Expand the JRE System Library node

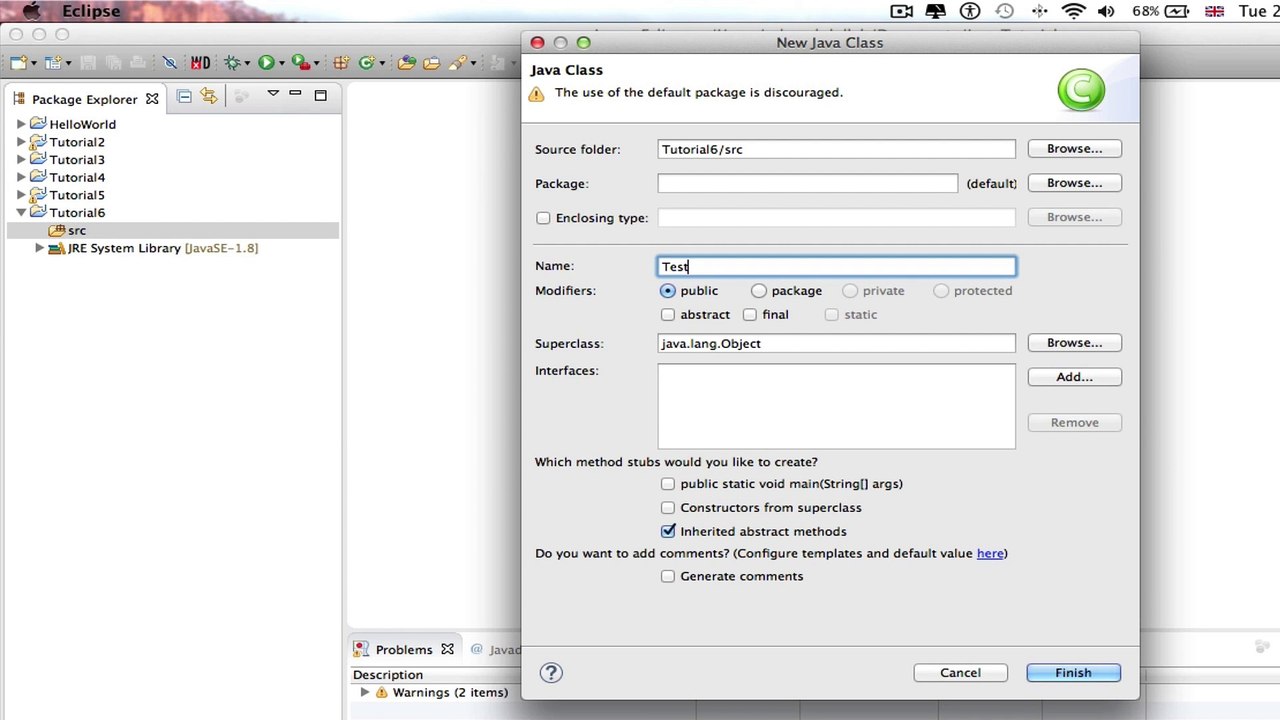(x=39, y=248)
